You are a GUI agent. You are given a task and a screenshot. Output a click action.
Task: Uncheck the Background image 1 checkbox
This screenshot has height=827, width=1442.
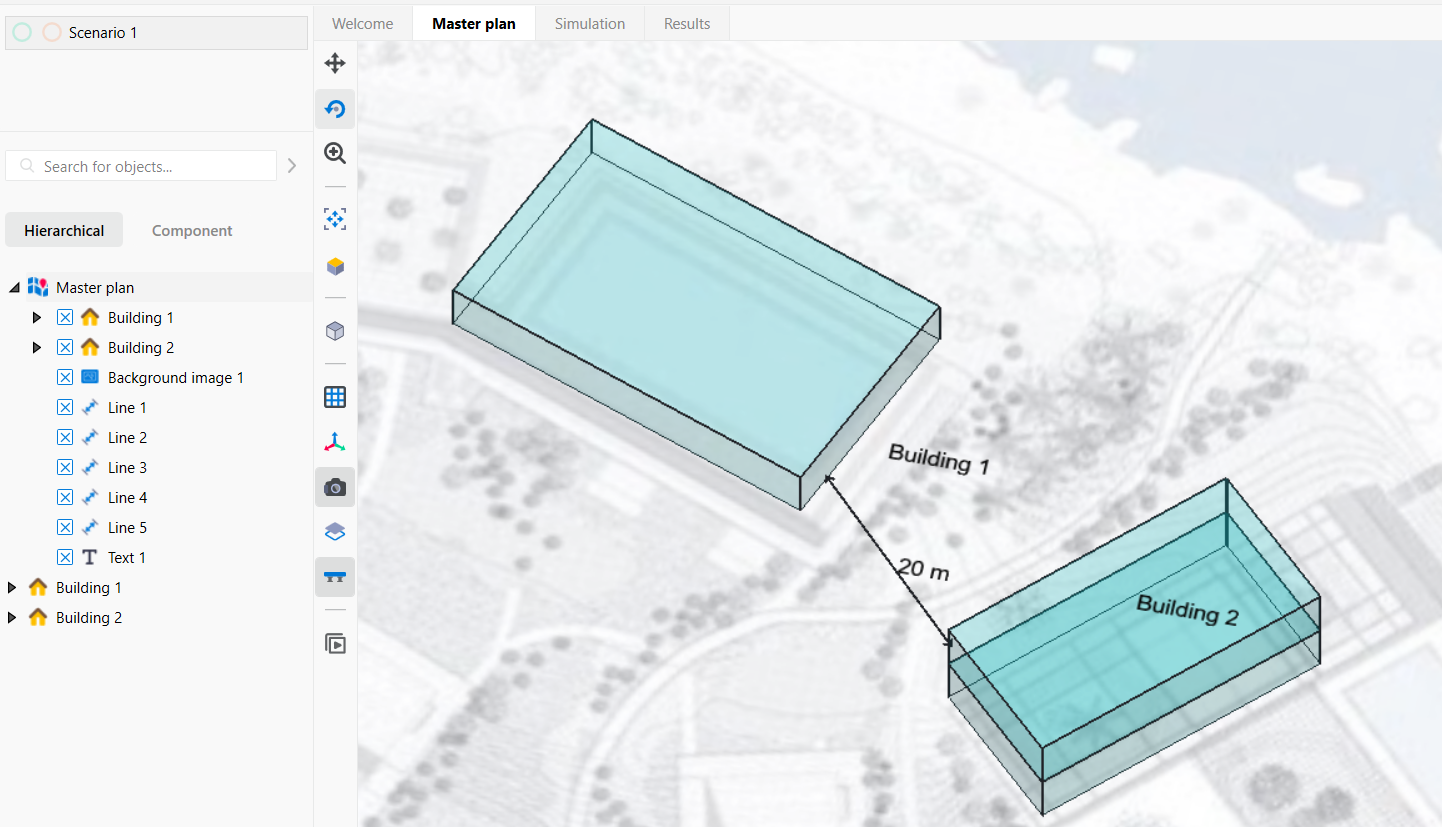[65, 378]
